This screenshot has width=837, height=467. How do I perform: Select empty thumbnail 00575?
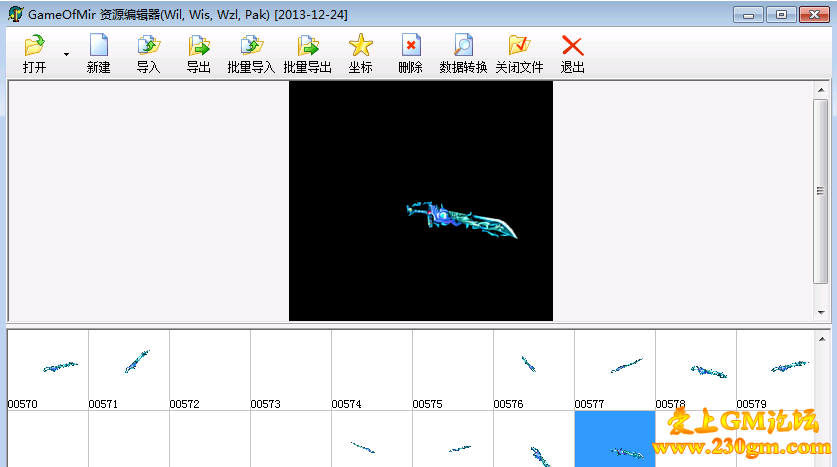click(x=453, y=370)
